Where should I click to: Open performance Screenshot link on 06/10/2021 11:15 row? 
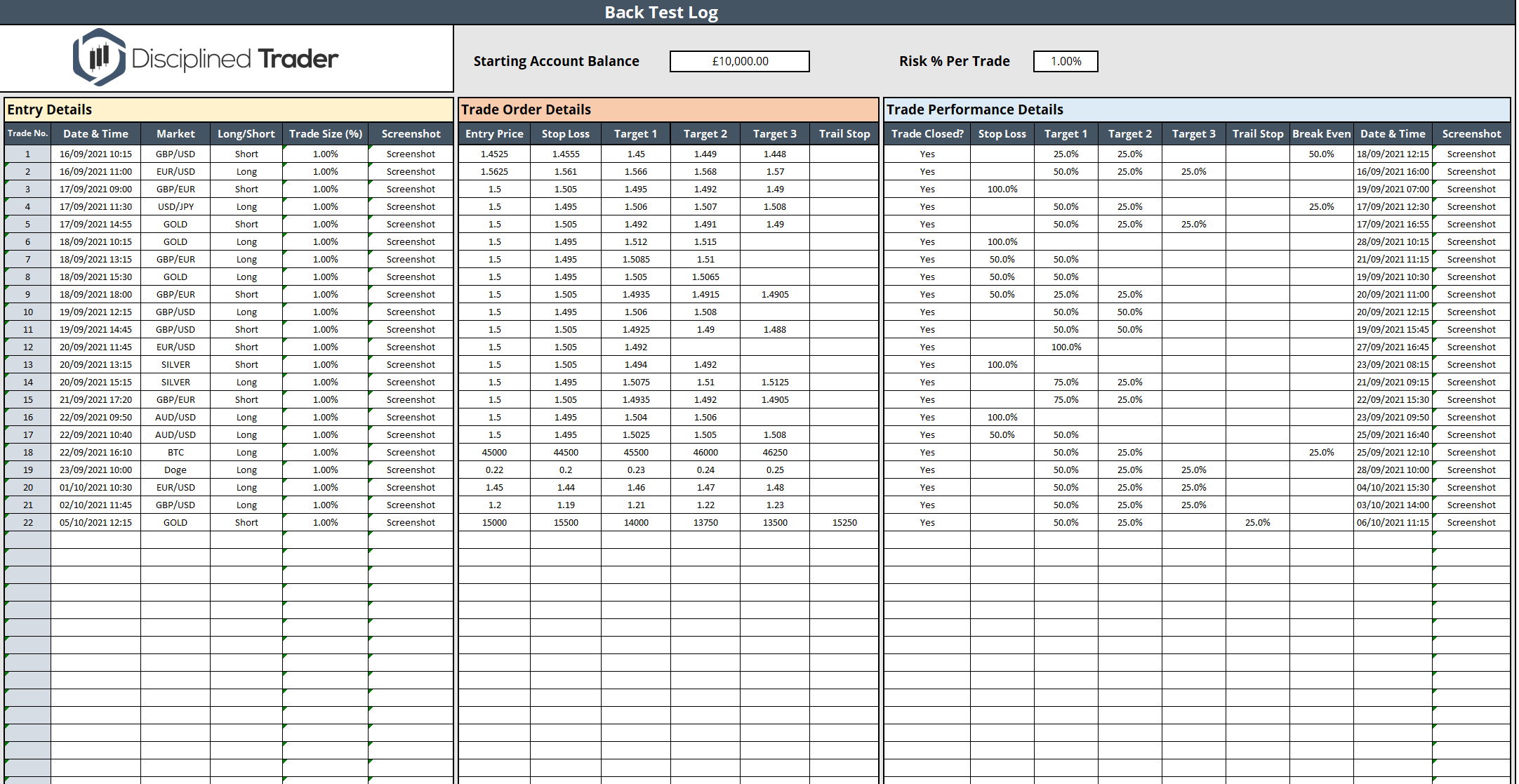point(1471,522)
